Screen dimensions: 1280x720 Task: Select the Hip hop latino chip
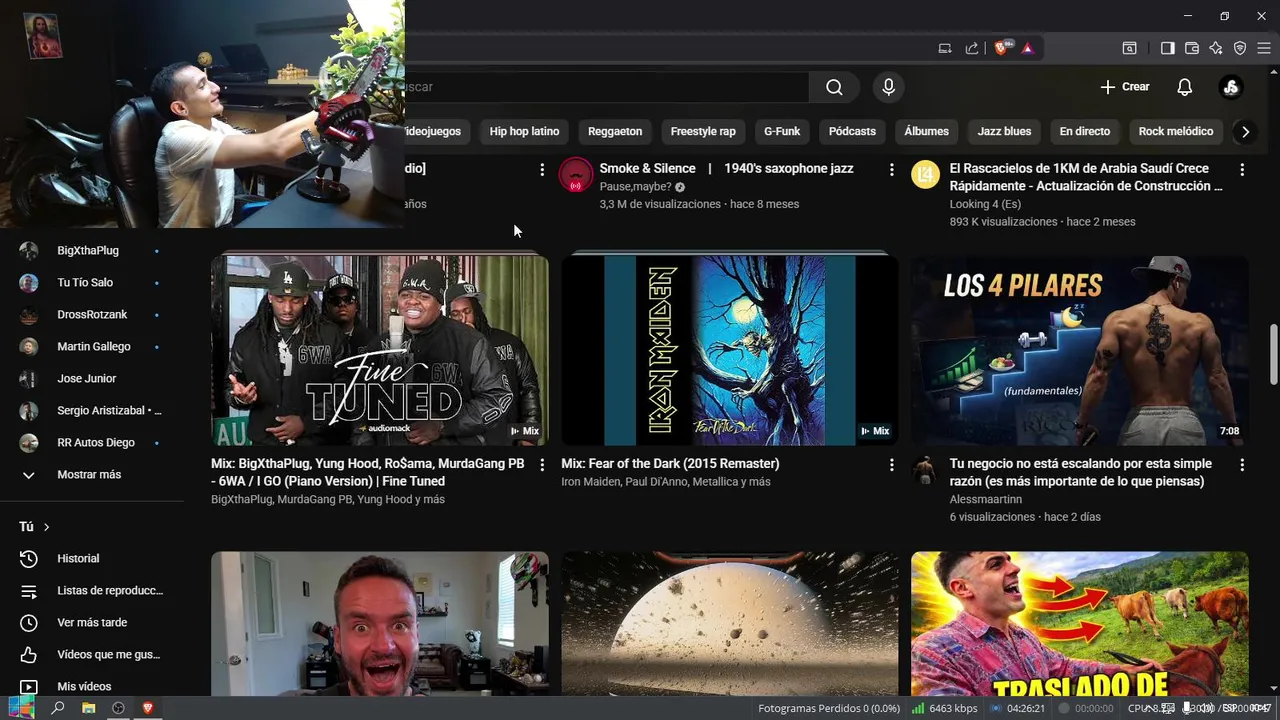click(x=524, y=131)
